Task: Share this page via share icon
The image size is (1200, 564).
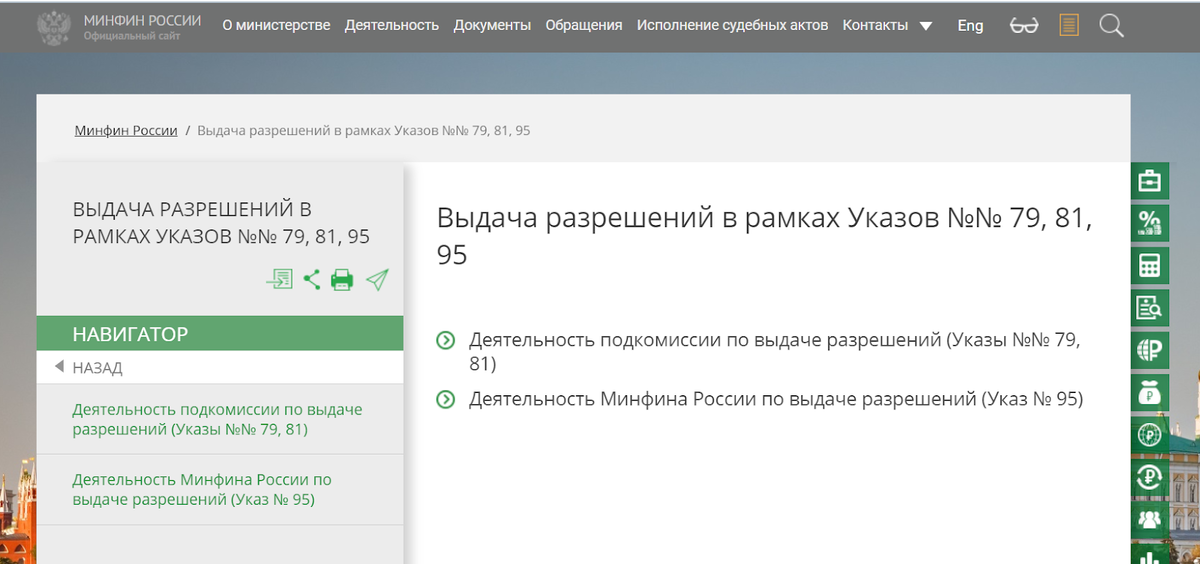Action: pyautogui.click(x=312, y=279)
